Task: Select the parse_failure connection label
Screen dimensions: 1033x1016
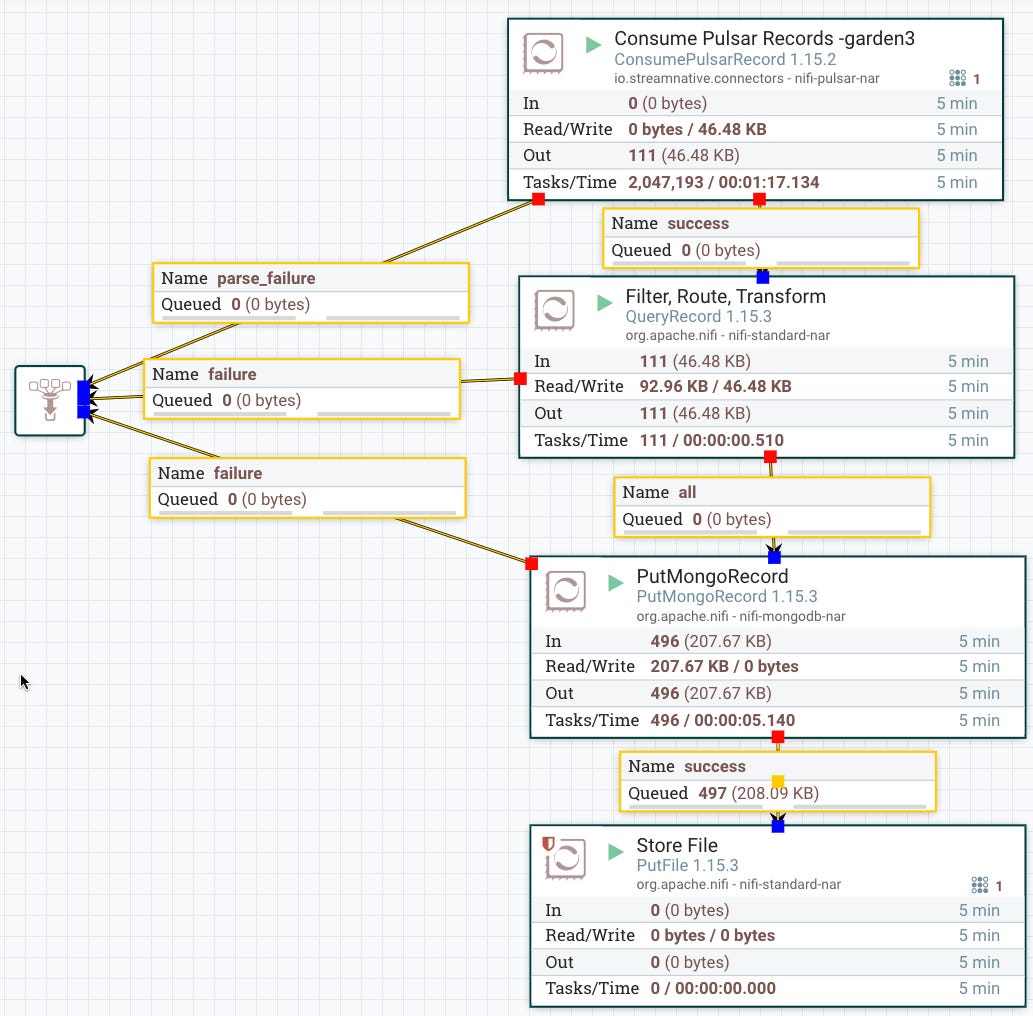Action: [x=310, y=291]
